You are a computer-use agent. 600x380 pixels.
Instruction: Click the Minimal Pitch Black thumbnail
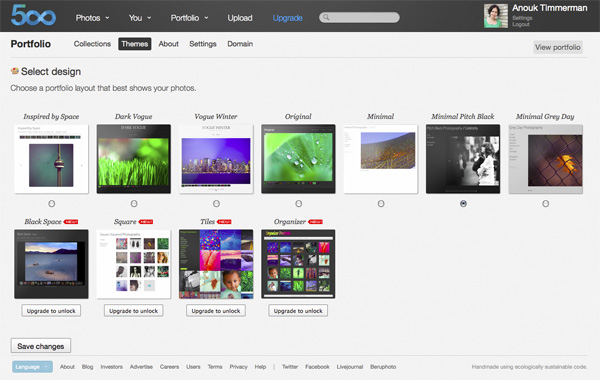463,159
